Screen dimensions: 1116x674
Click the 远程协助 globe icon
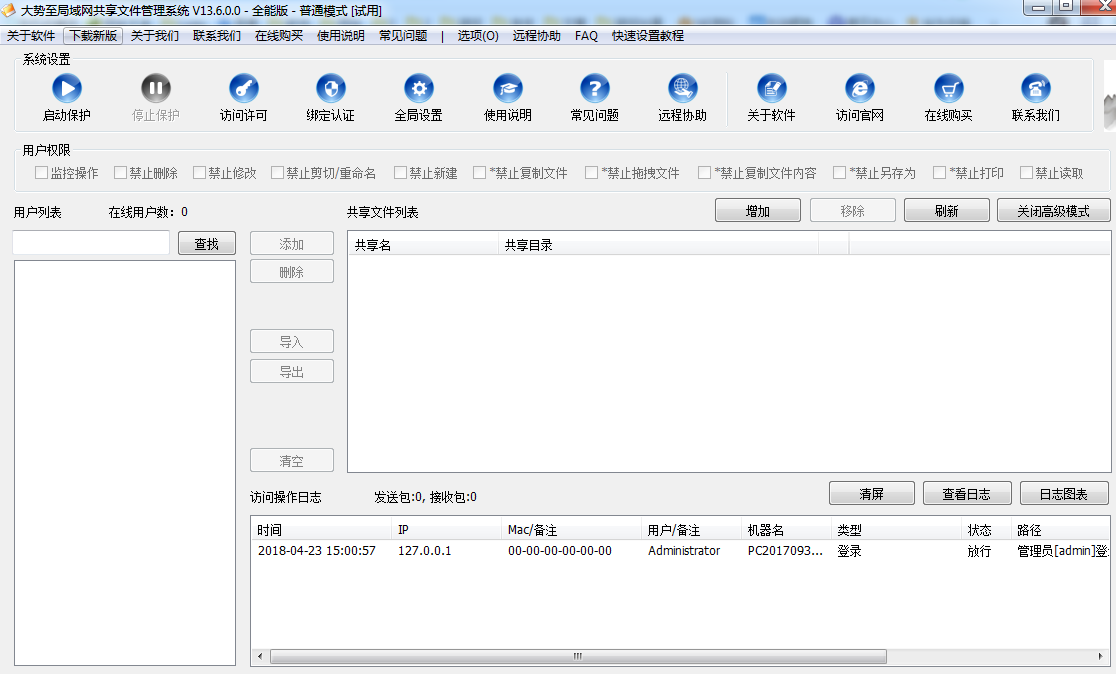[x=682, y=89]
